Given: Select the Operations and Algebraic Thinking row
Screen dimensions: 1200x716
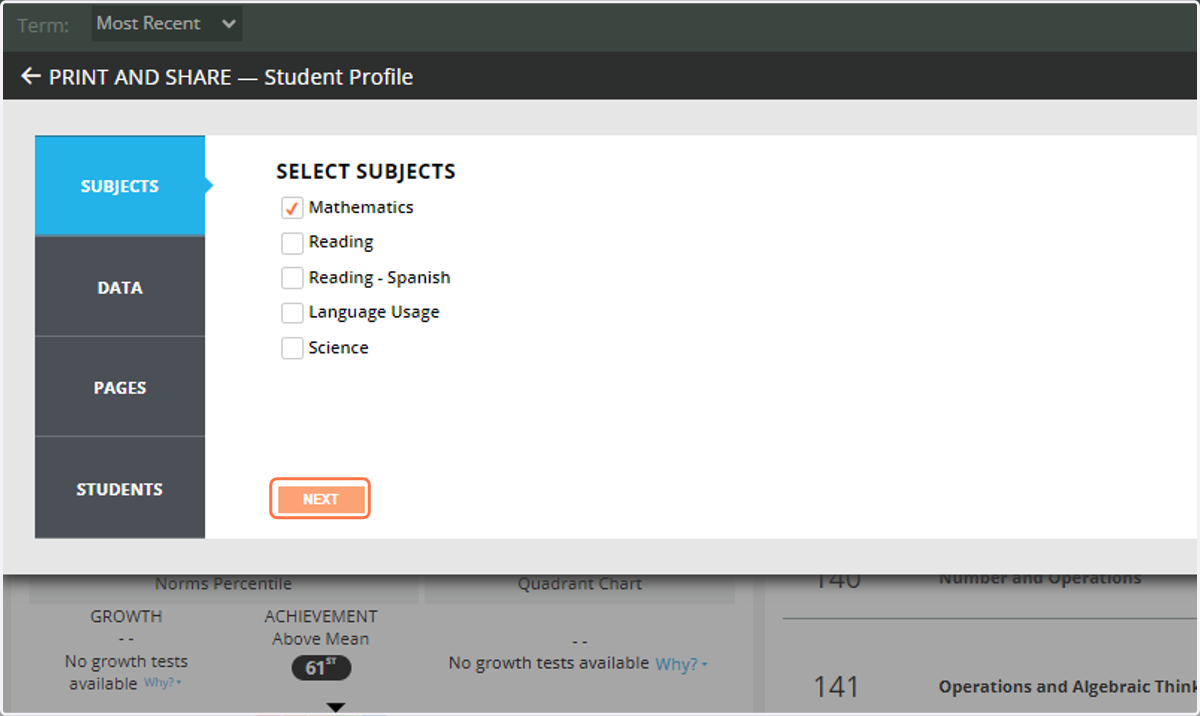Looking at the screenshot, I should 990,686.
